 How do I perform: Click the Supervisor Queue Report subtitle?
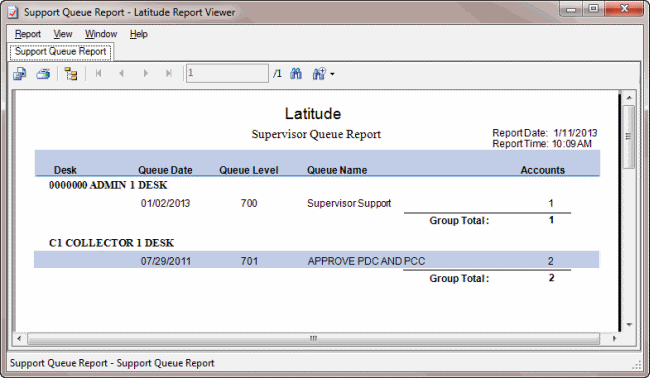pyautogui.click(x=316, y=135)
